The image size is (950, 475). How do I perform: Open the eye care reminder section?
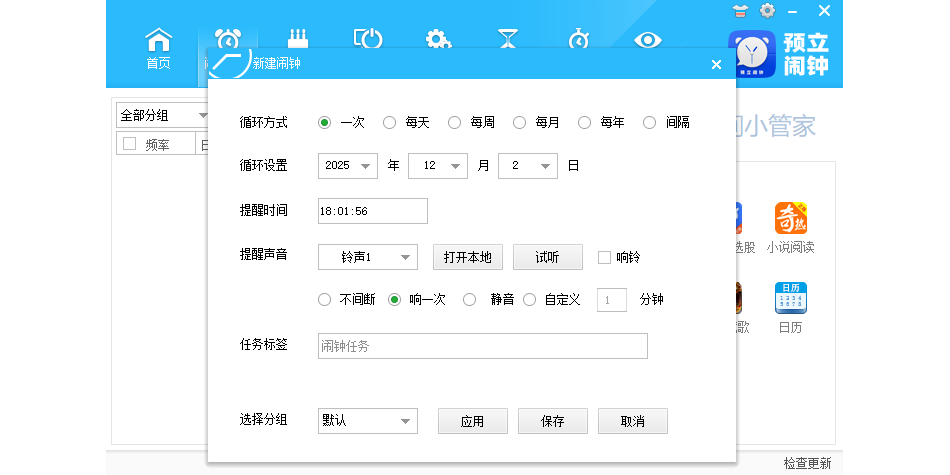tap(648, 40)
